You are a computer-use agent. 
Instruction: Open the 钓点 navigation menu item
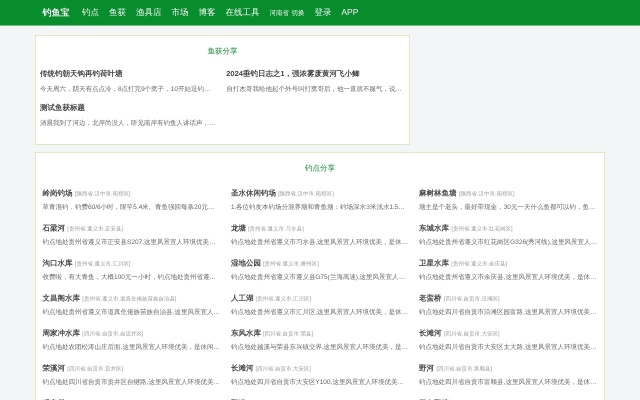click(x=90, y=12)
